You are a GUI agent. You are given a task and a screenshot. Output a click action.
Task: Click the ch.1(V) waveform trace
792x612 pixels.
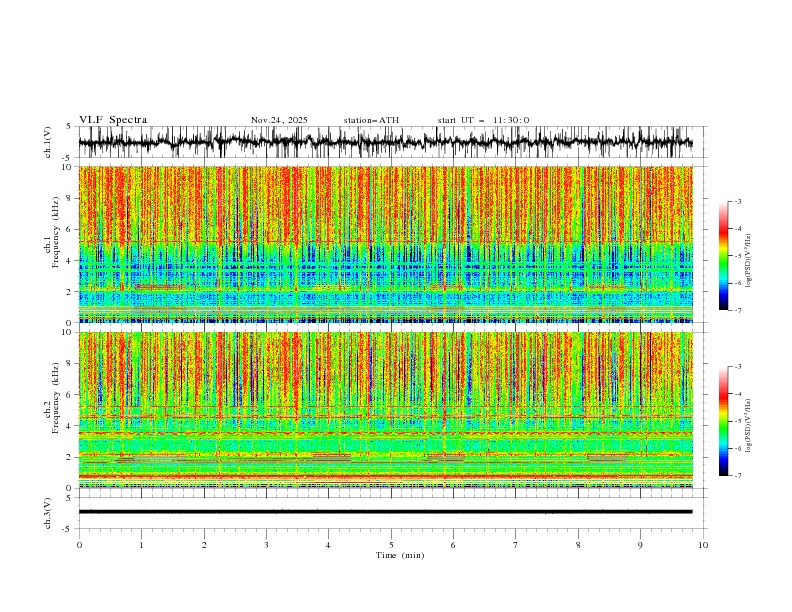[x=385, y=142]
